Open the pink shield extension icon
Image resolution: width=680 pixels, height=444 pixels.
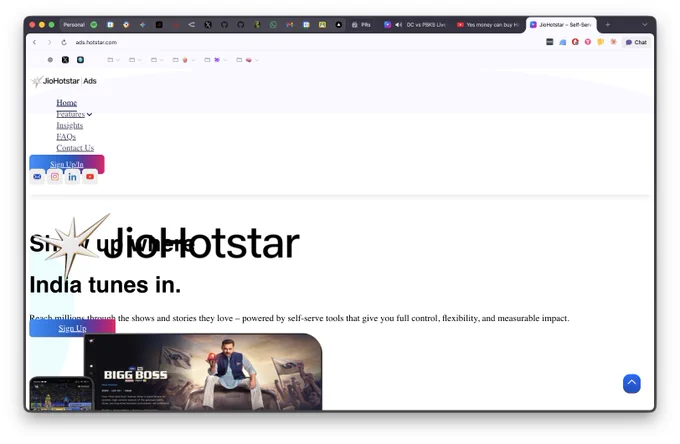tap(588, 42)
